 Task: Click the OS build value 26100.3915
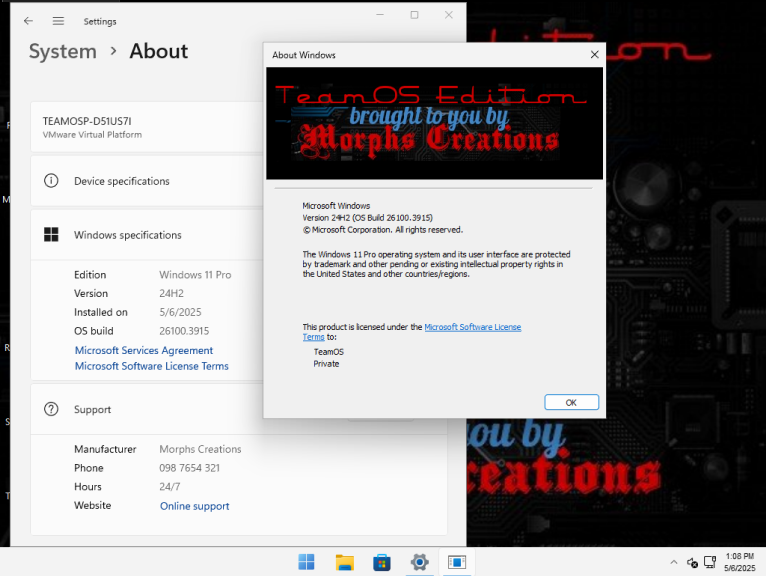click(x=184, y=331)
